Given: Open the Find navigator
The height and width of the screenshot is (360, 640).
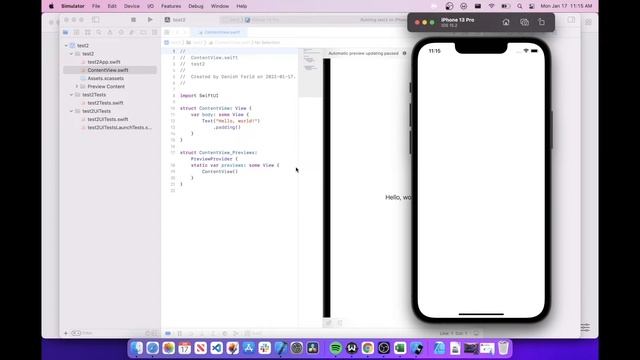Looking at the screenshot, I should coord(99,32).
